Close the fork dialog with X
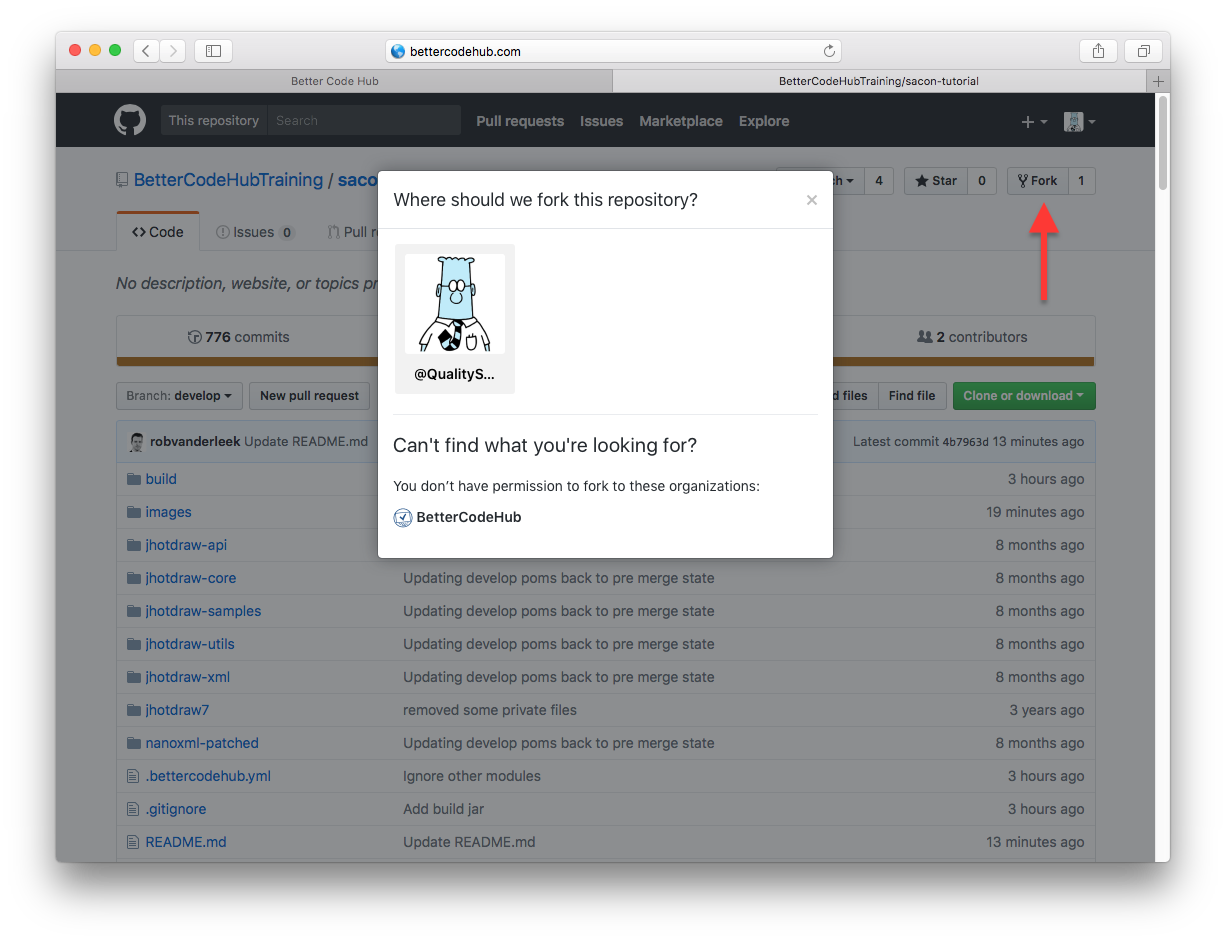Viewport: 1226px width, 942px height. [811, 200]
